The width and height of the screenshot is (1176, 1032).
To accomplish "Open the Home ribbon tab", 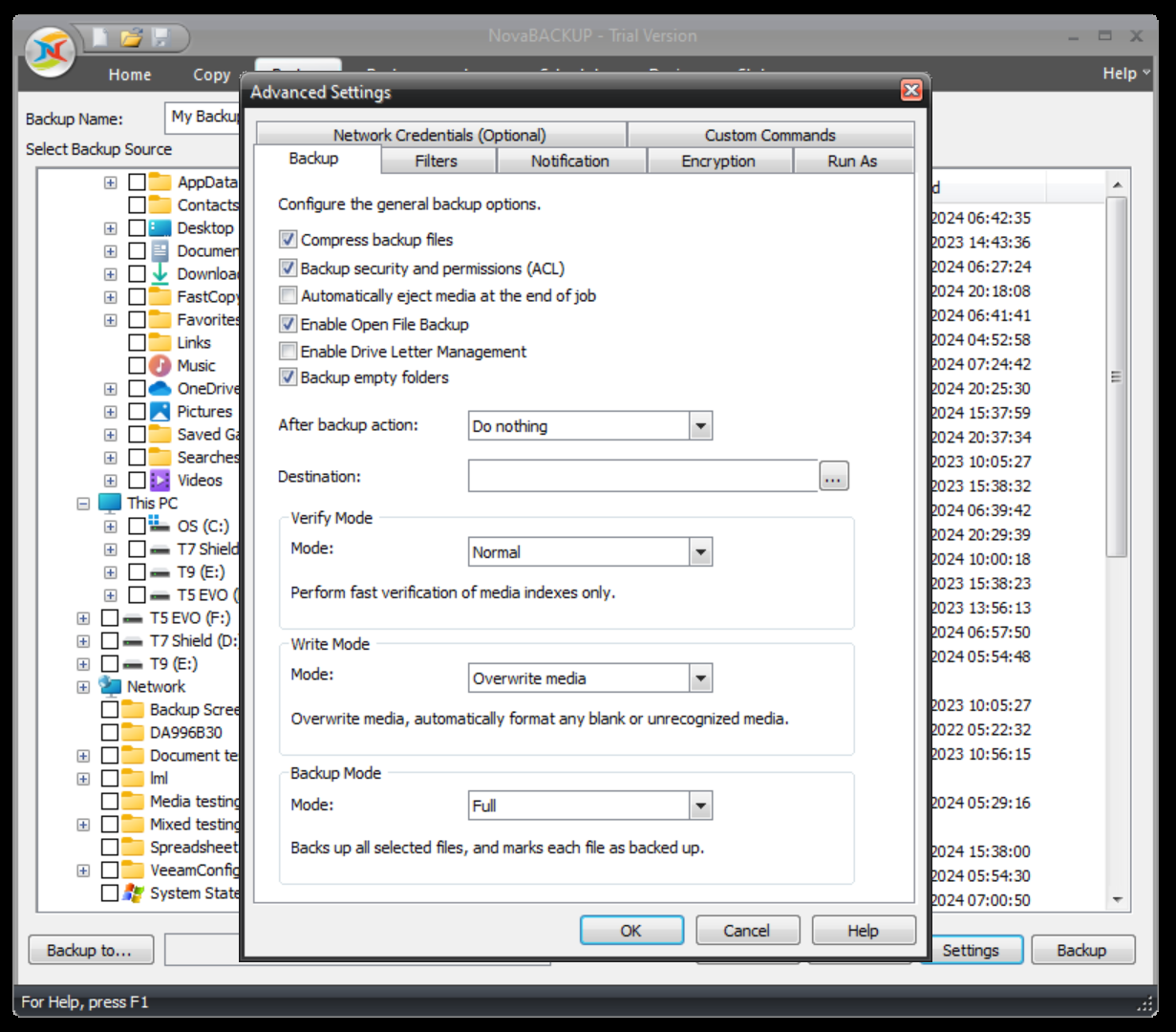I will (130, 75).
